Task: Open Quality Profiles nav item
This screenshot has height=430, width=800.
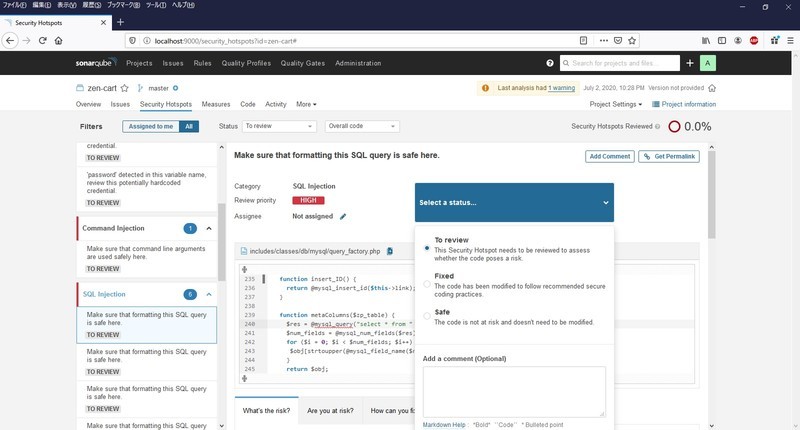Action: click(246, 63)
